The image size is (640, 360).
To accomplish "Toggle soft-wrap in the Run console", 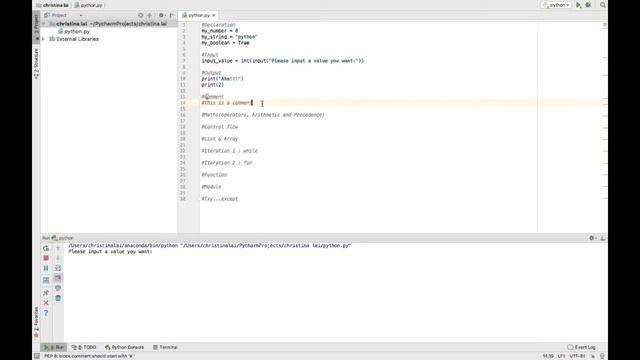I will [58, 268].
